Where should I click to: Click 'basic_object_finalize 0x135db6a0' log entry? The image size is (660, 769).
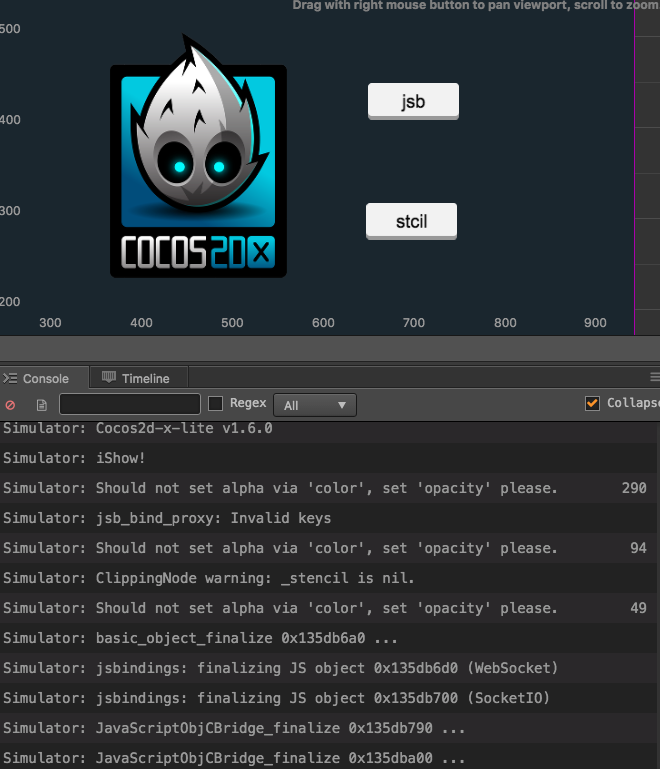pyautogui.click(x=329, y=638)
